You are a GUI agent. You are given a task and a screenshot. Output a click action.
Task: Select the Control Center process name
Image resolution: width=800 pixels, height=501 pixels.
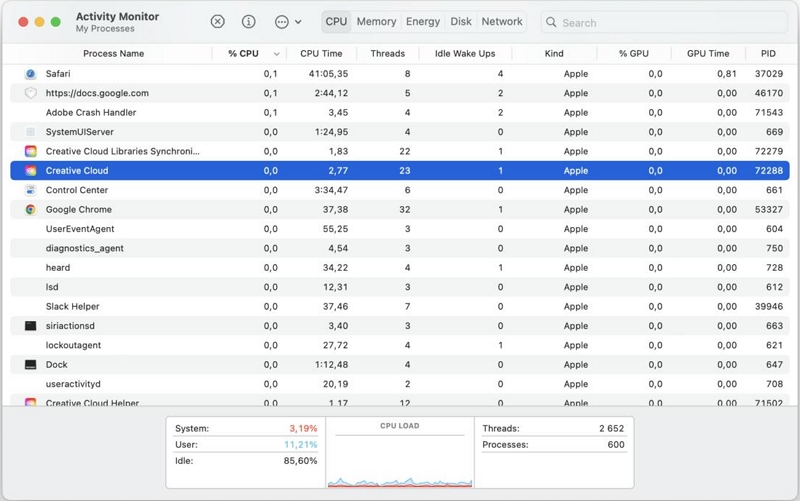coord(77,190)
